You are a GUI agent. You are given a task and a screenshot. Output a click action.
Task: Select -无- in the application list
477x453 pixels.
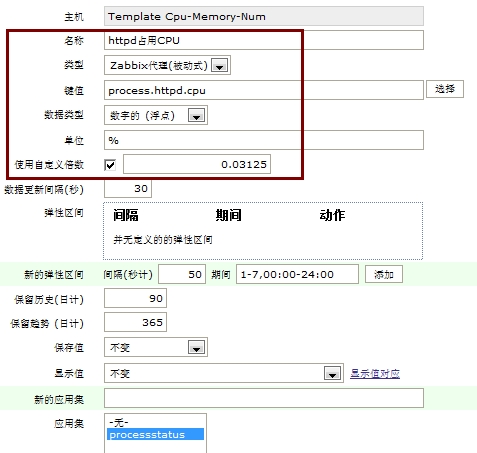click(x=119, y=423)
